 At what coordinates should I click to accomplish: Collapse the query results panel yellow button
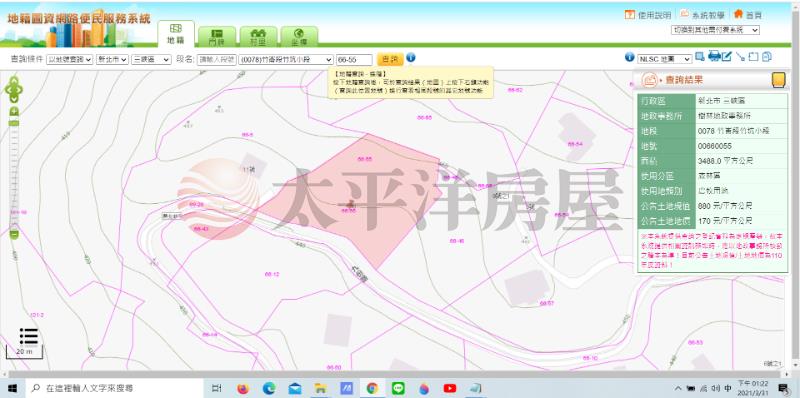click(778, 80)
